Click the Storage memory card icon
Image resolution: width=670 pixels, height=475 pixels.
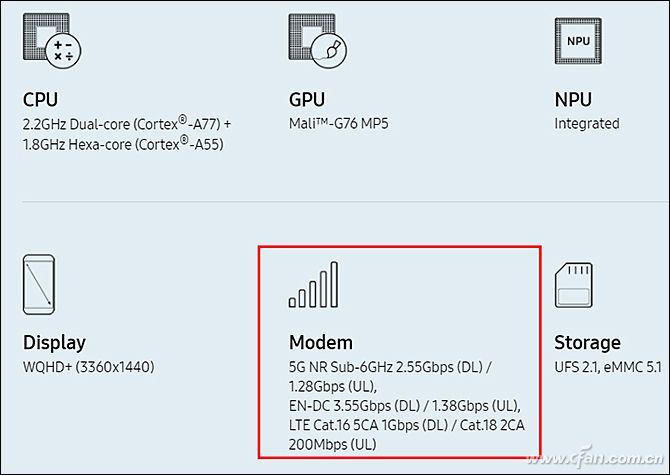coord(576,284)
